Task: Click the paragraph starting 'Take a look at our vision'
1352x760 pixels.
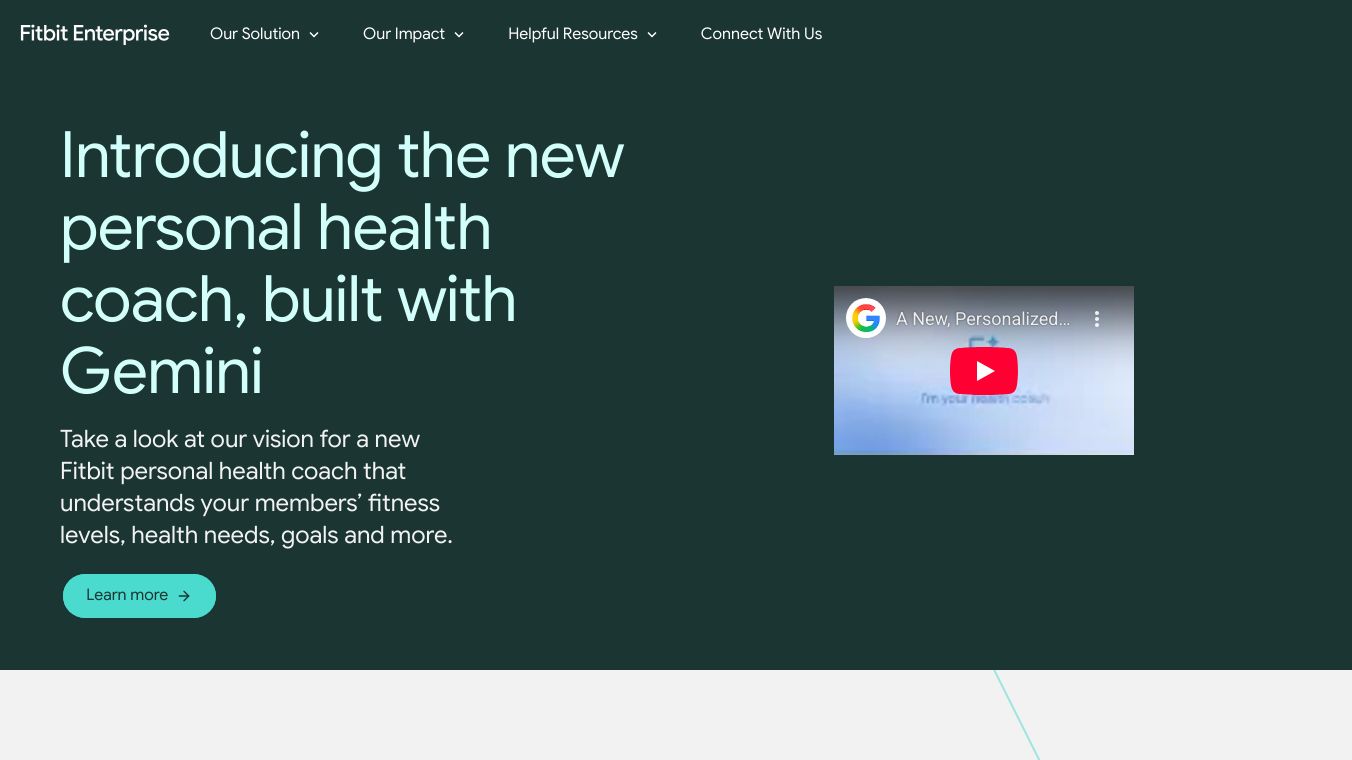Action: tap(256, 487)
